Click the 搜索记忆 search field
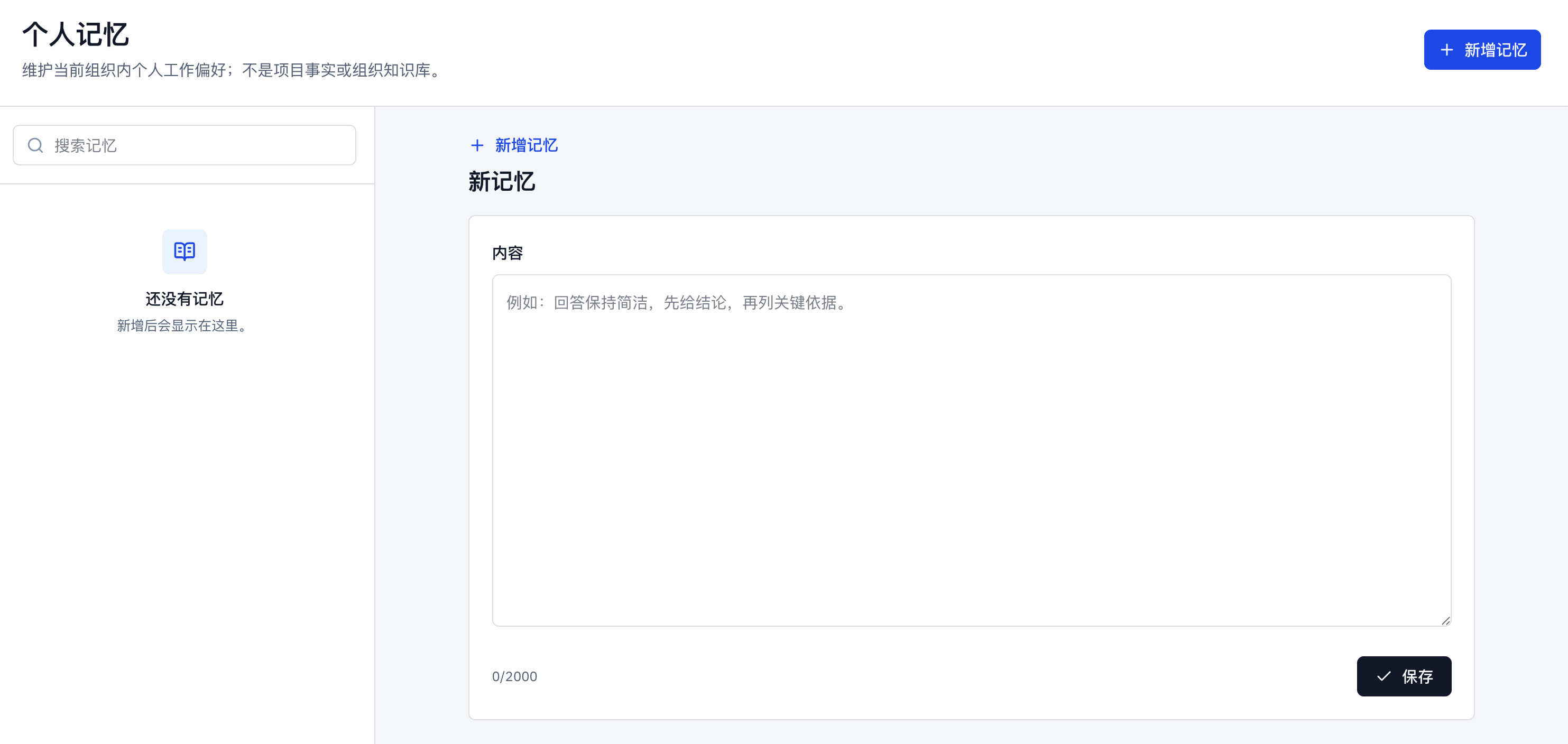The width and height of the screenshot is (1568, 744). tap(185, 145)
